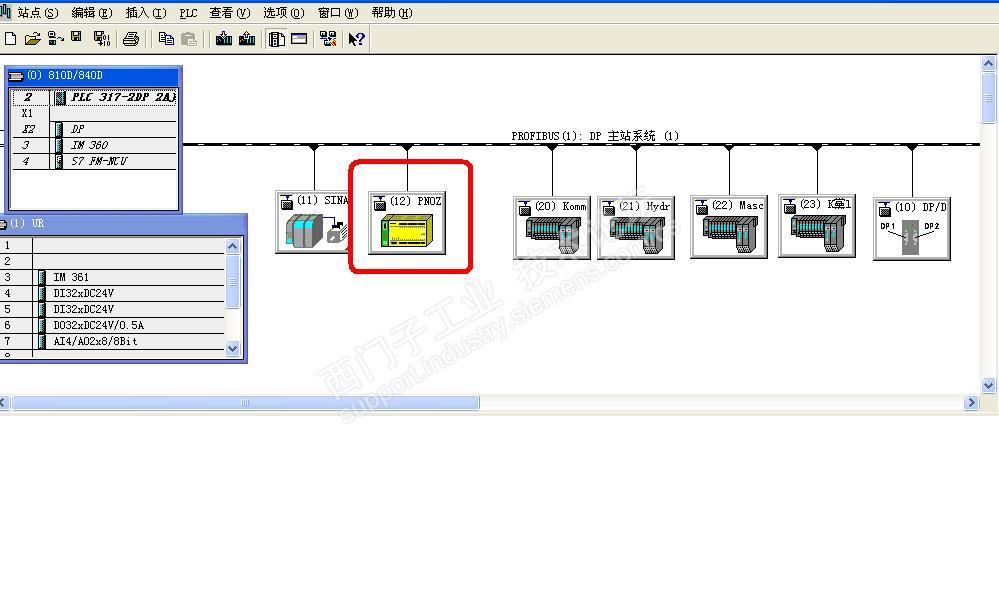Click the detail window view icon
This screenshot has width=999, height=609.
(x=299, y=39)
